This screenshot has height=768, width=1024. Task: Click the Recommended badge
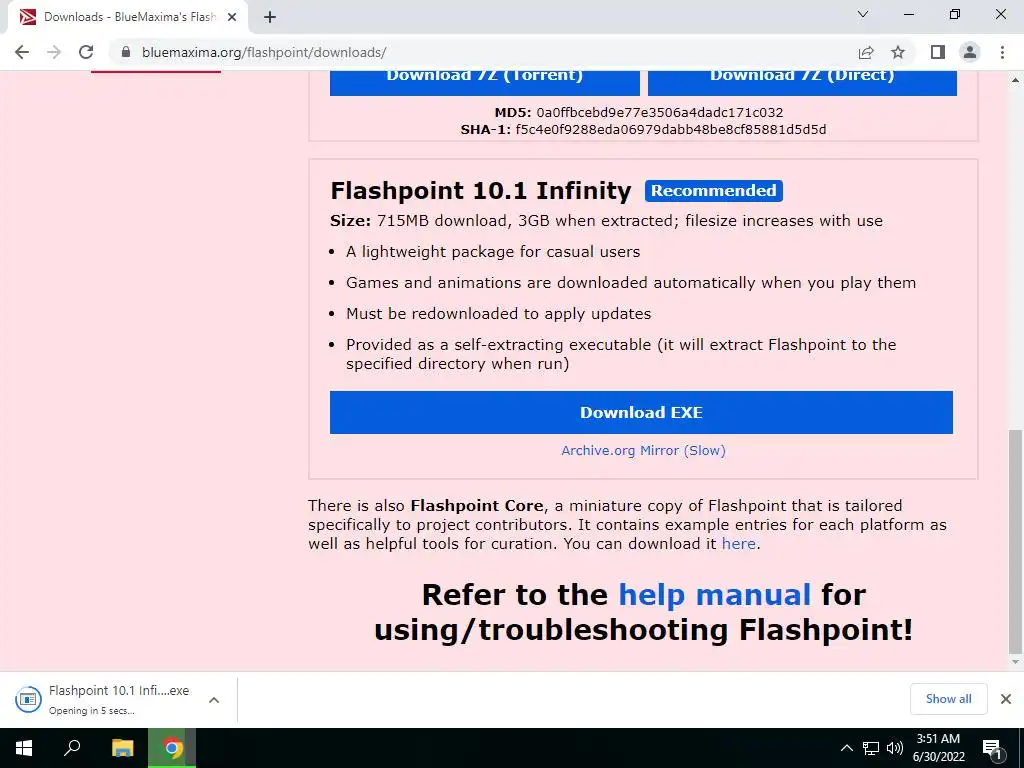coord(714,191)
